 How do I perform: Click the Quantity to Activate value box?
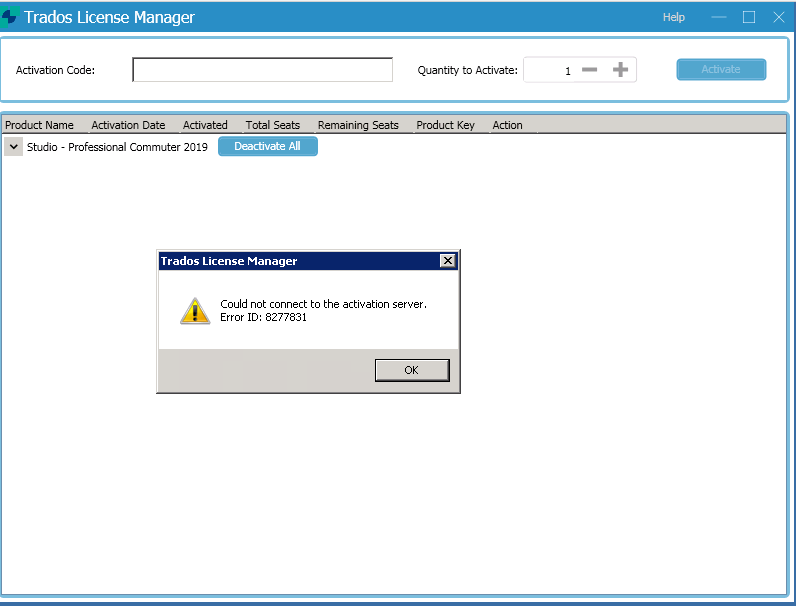[x=550, y=70]
